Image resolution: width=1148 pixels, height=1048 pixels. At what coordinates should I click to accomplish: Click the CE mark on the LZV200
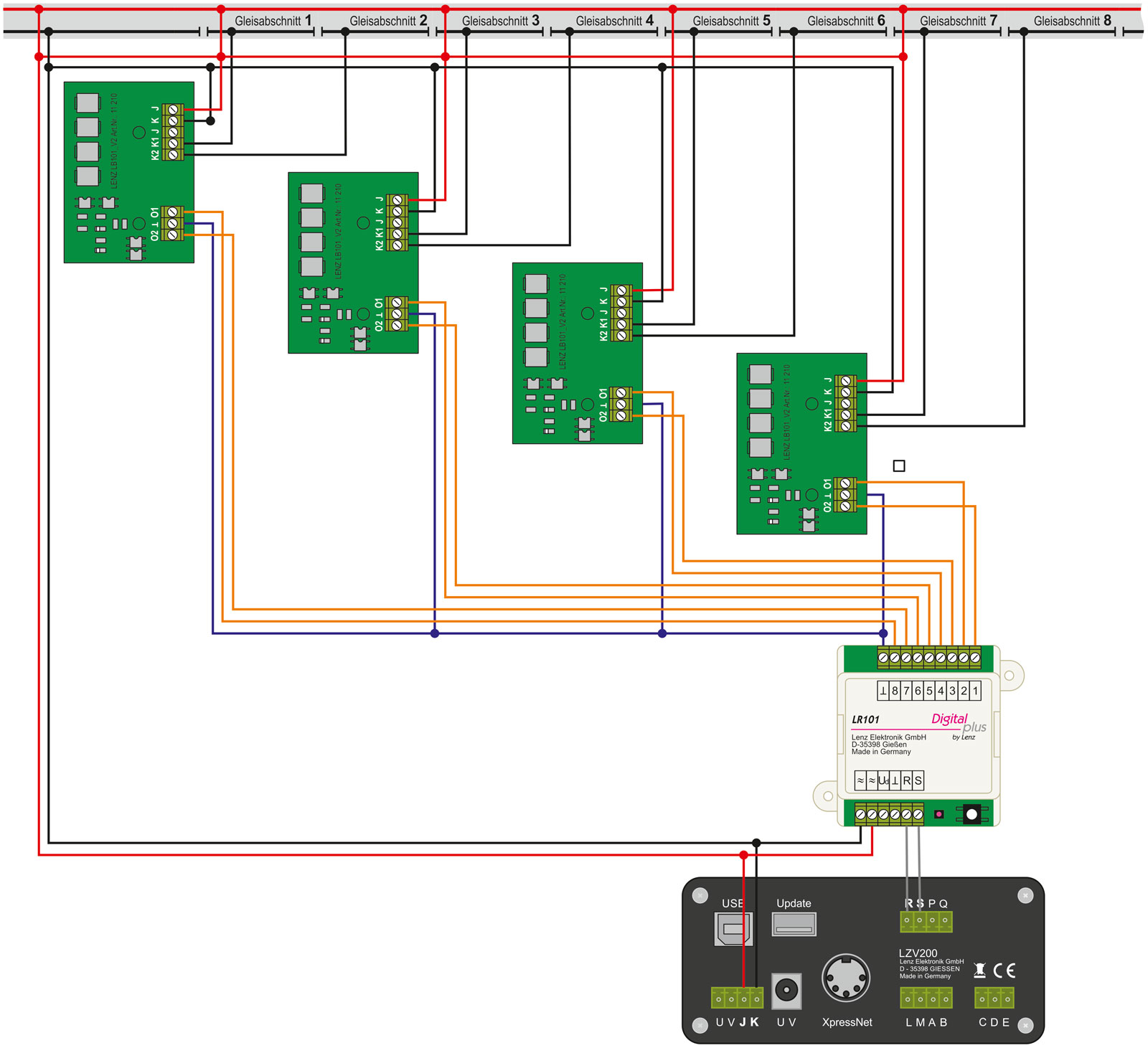(x=1004, y=971)
